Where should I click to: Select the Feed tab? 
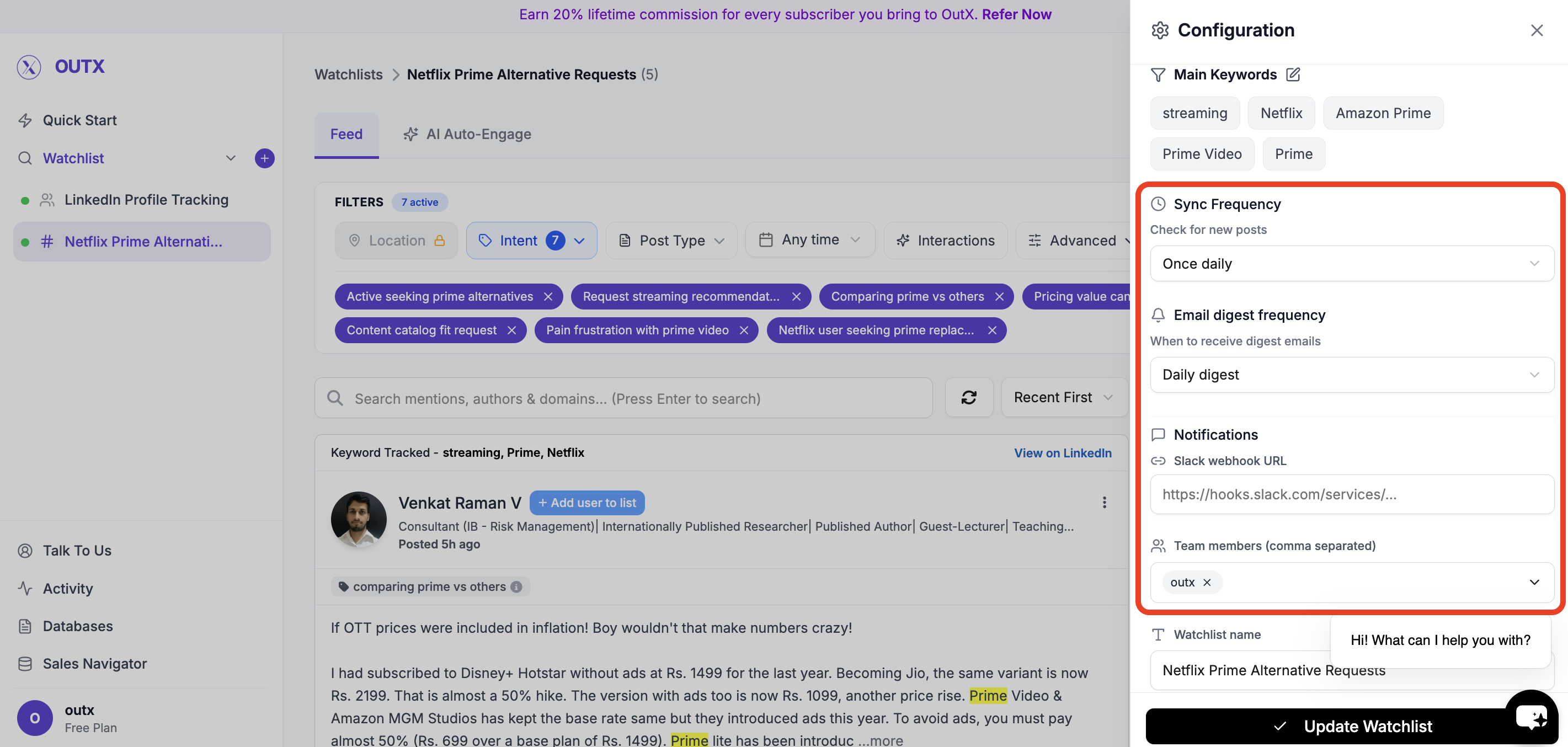346,134
